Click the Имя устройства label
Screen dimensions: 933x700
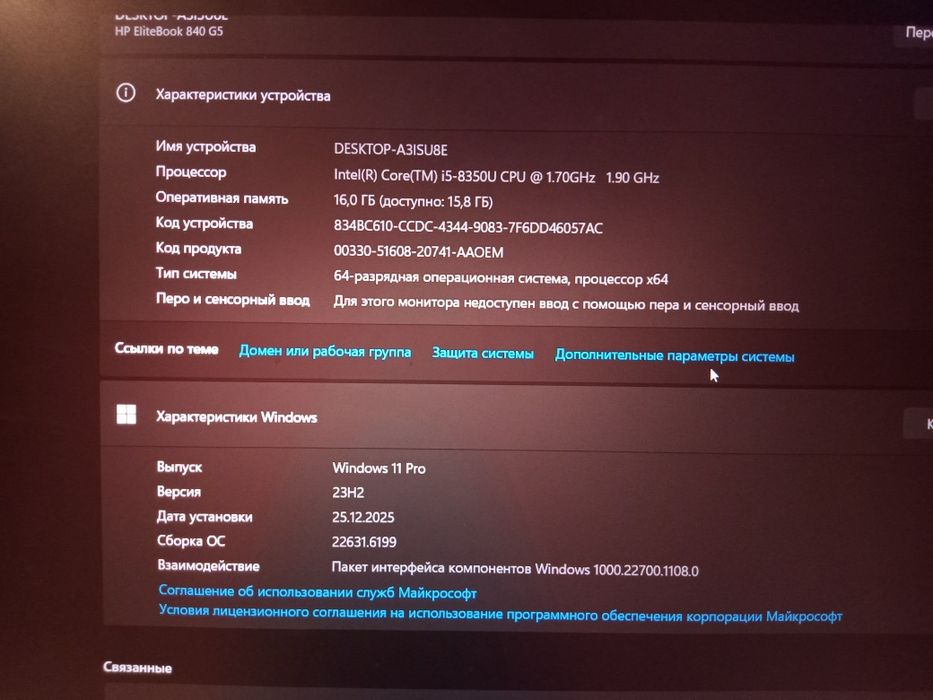tap(206, 146)
